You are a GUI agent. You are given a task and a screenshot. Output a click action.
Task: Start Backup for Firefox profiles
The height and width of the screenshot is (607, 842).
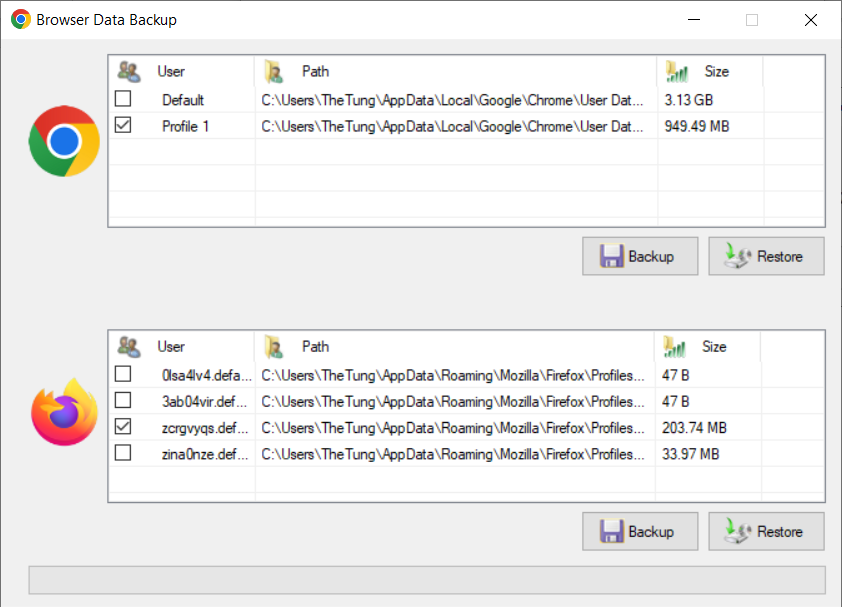pos(638,532)
